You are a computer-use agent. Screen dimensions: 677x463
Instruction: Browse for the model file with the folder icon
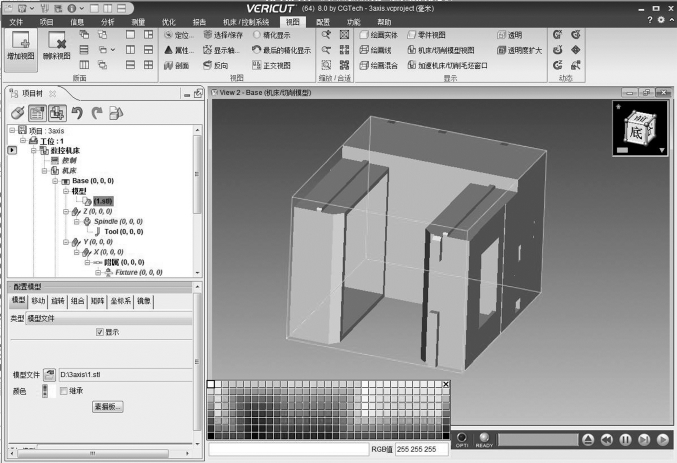48,373
